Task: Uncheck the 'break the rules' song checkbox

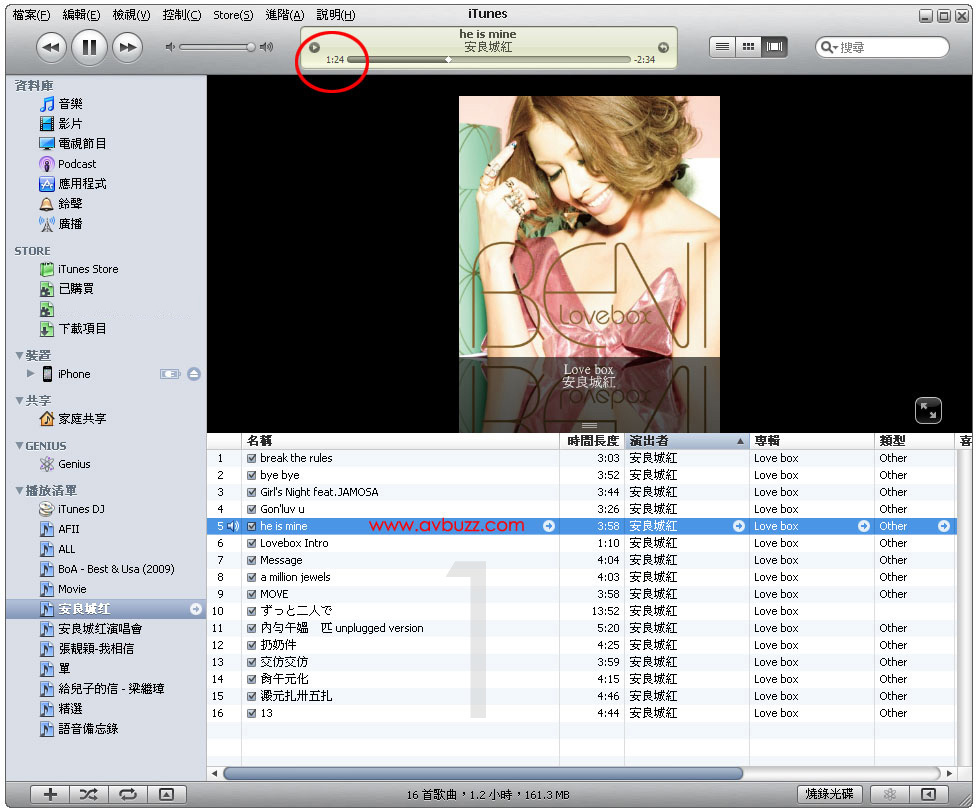Action: click(x=252, y=458)
